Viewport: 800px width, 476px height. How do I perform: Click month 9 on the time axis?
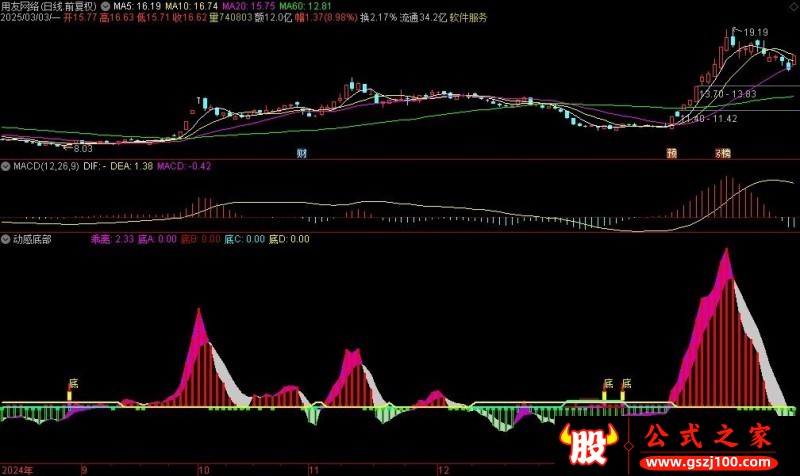point(85,470)
